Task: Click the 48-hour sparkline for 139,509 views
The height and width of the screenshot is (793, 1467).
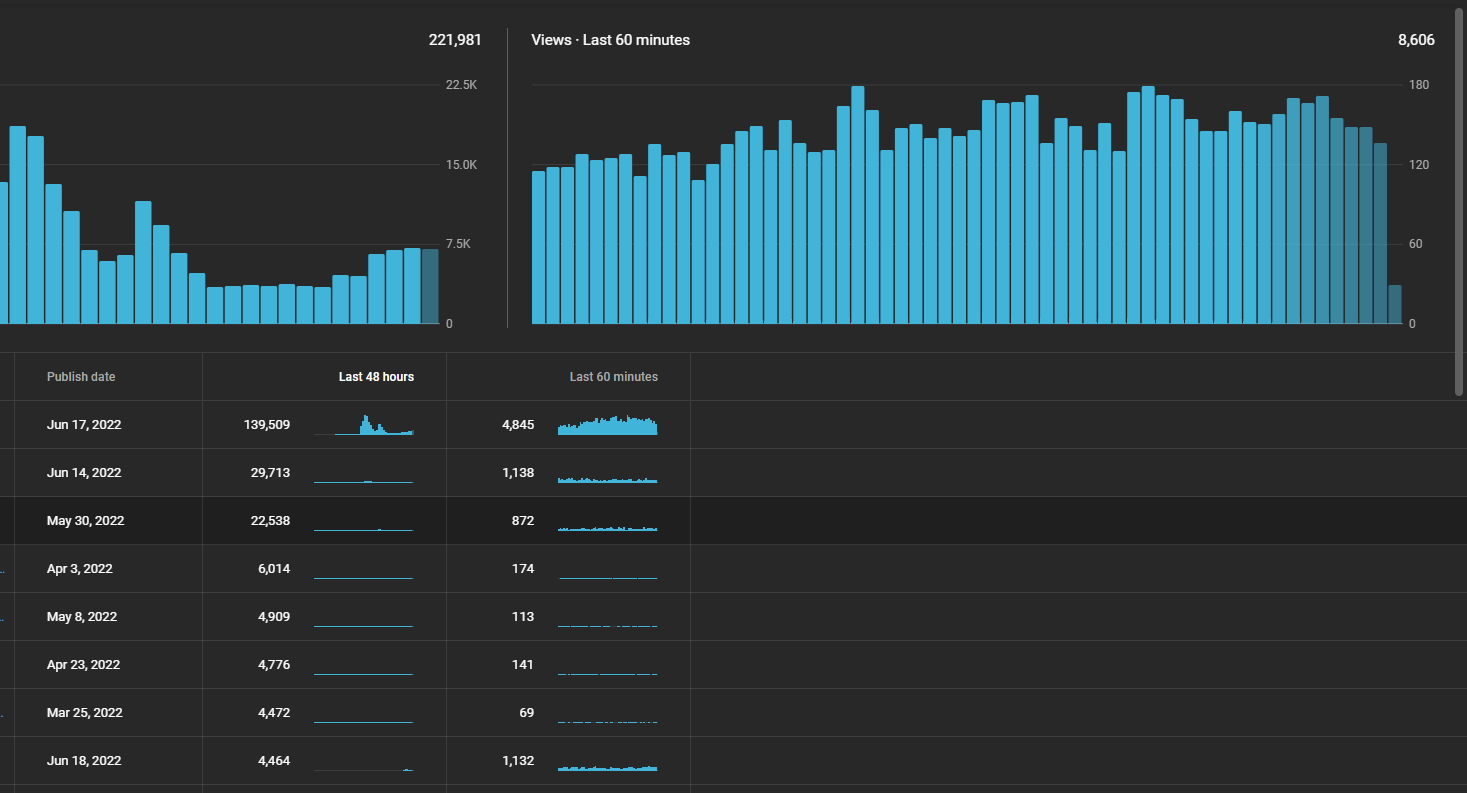Action: pos(364,425)
